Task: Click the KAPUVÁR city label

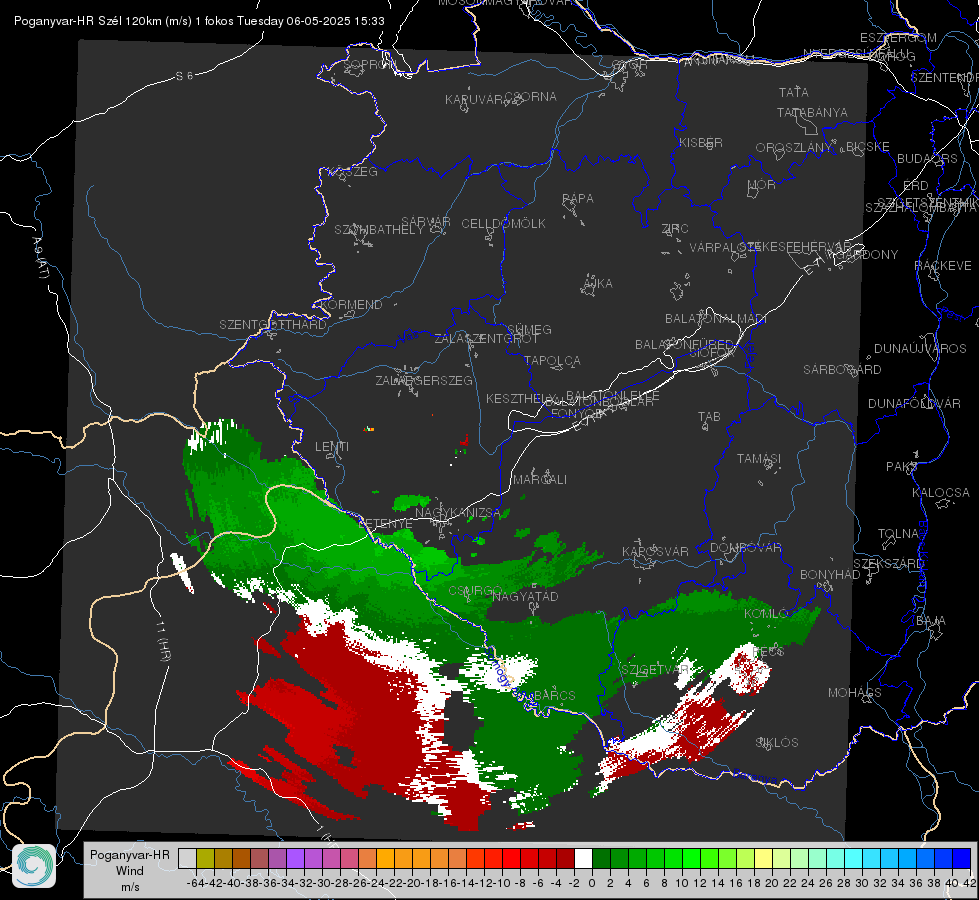Action: pyautogui.click(x=475, y=99)
